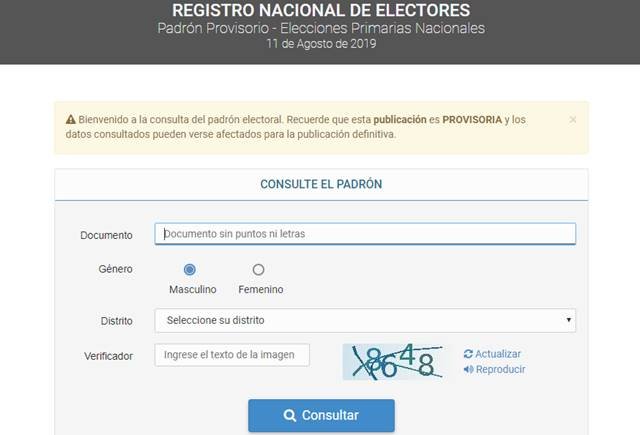
Task: Click the Distrito dropdown arrow
Action: tap(569, 321)
